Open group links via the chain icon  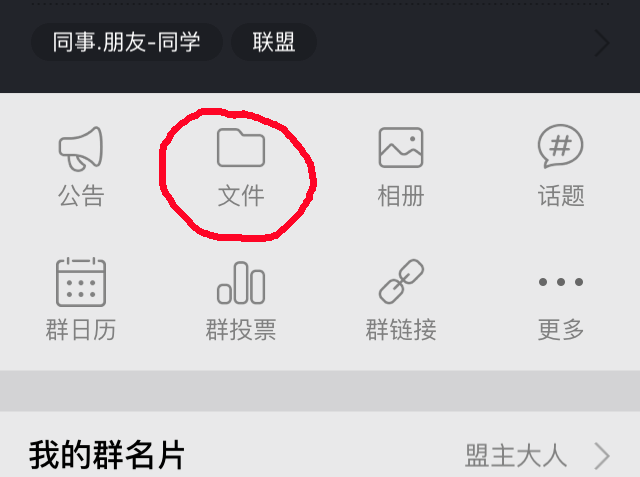point(401,282)
